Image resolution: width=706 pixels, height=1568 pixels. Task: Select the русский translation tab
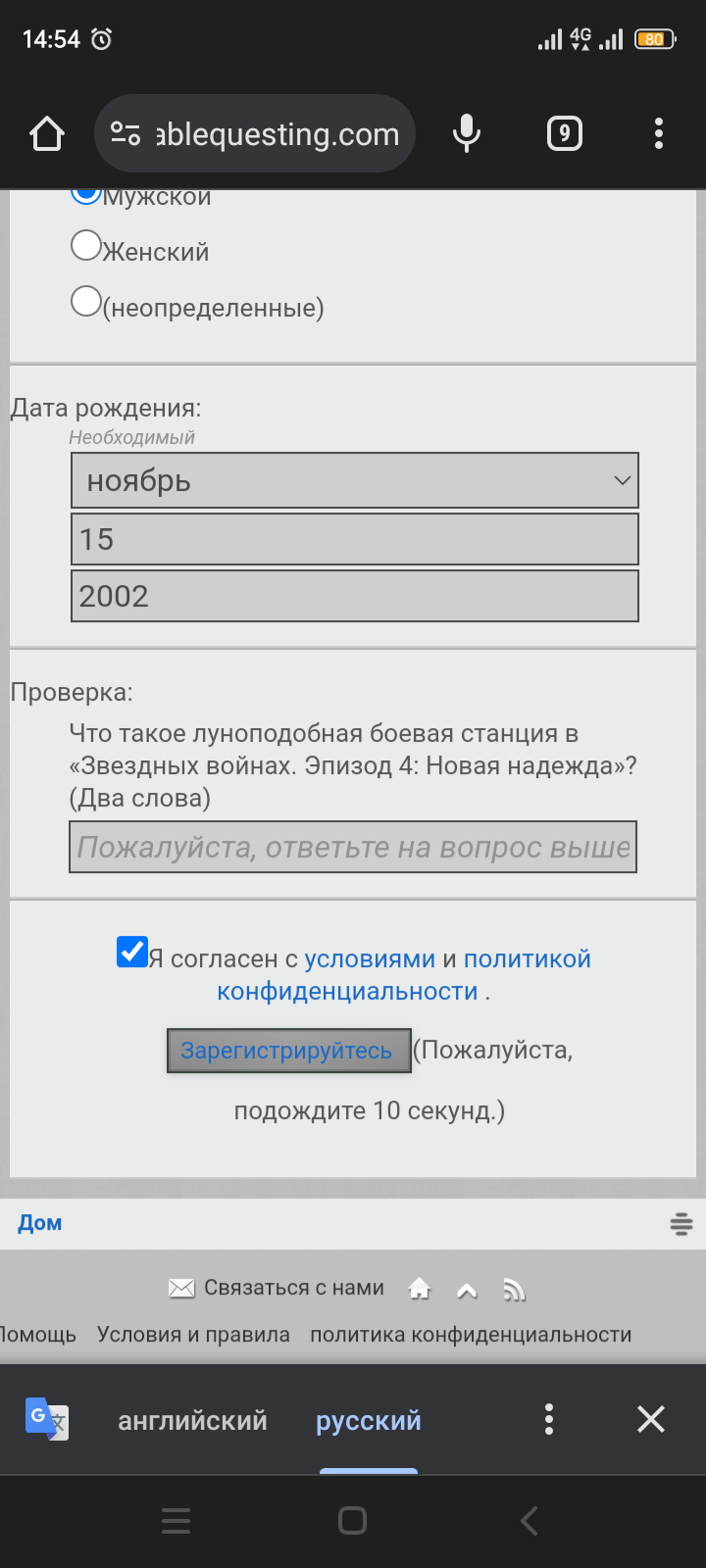(369, 1420)
